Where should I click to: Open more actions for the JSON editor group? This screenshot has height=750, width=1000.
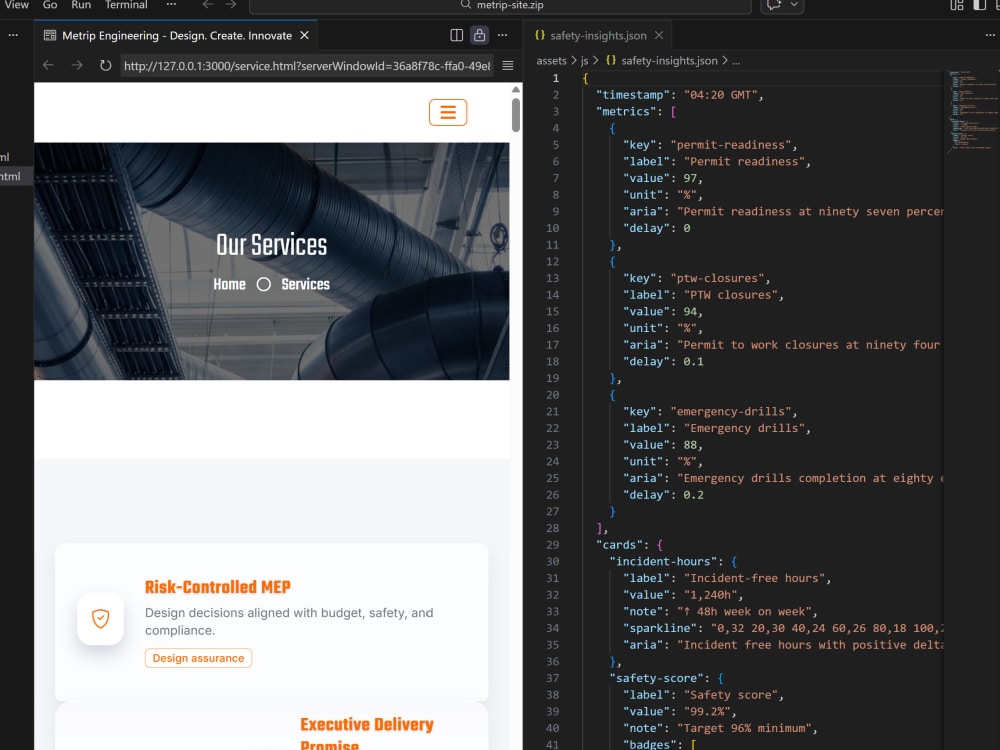(990, 35)
